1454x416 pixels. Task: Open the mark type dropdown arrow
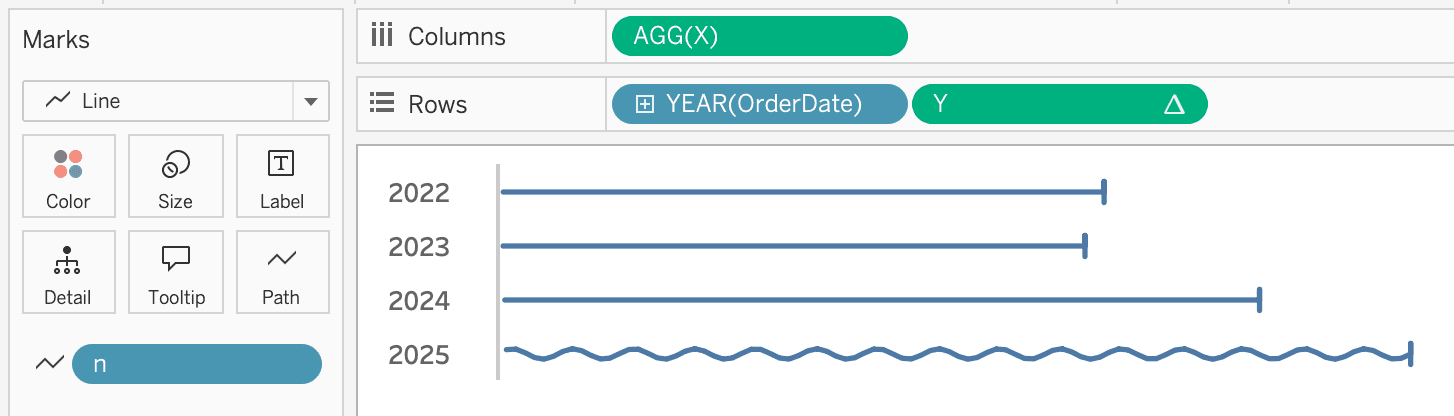pos(310,101)
